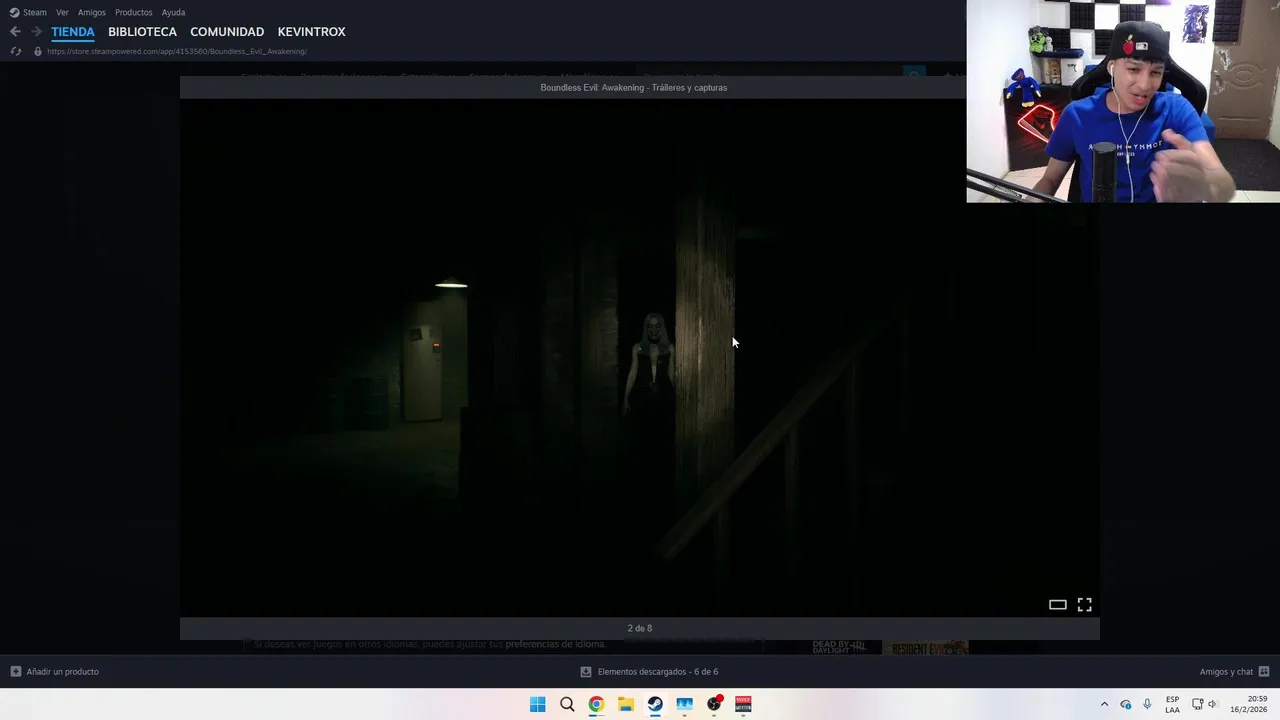Click the downloads icon in the bottom bar

point(586,672)
